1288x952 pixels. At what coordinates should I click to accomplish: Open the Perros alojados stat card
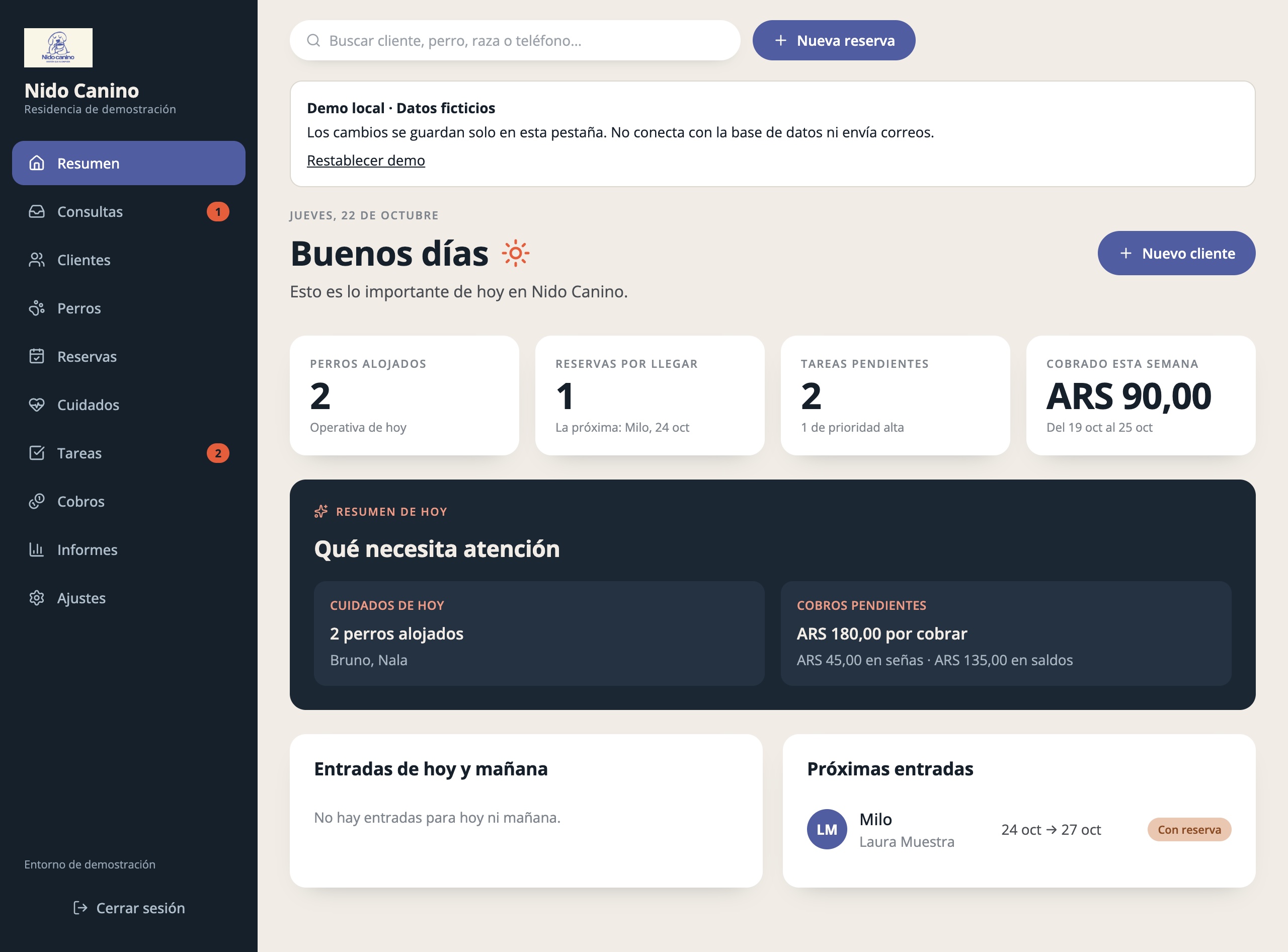click(405, 395)
